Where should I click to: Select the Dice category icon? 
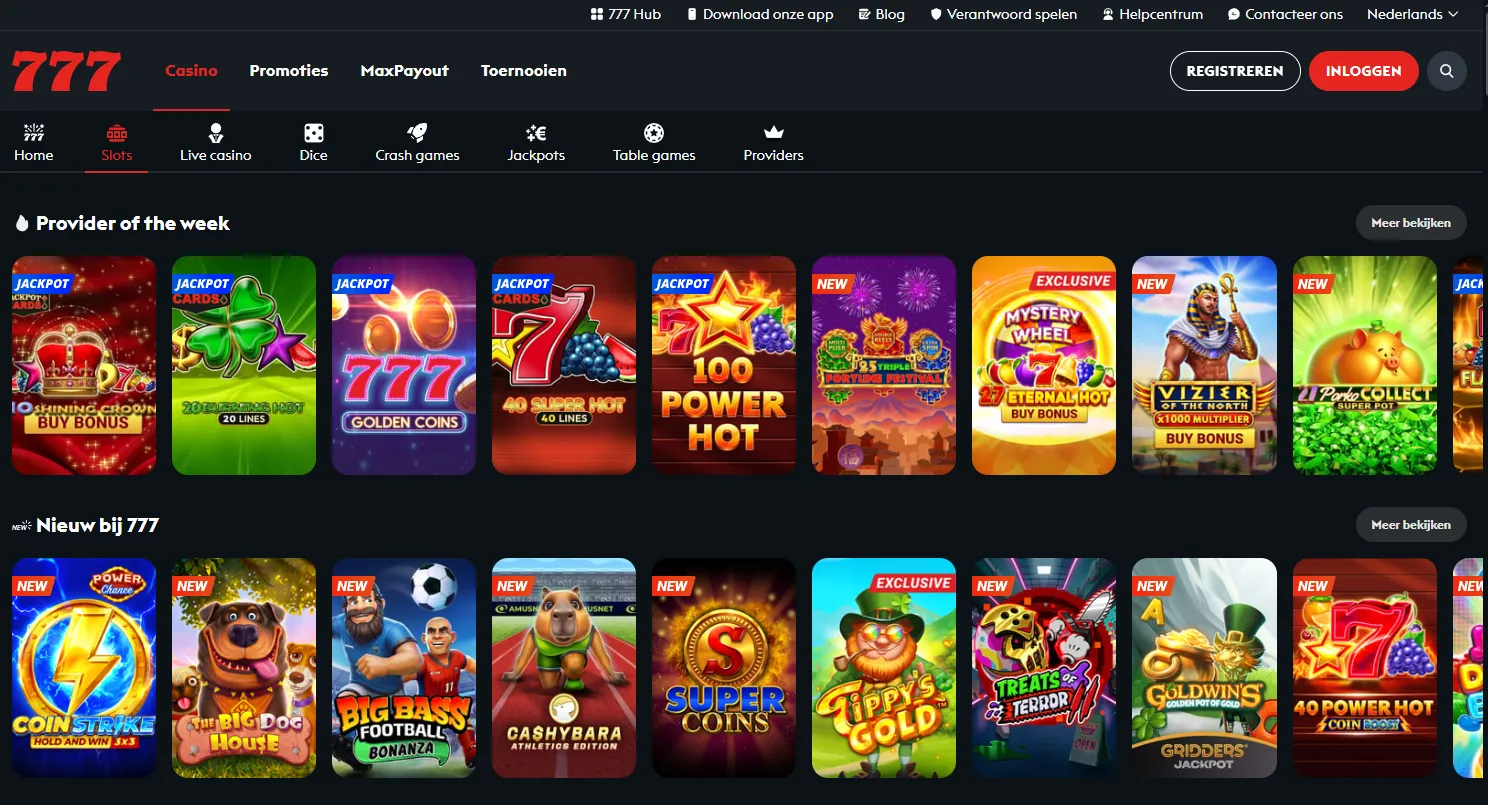coord(313,133)
